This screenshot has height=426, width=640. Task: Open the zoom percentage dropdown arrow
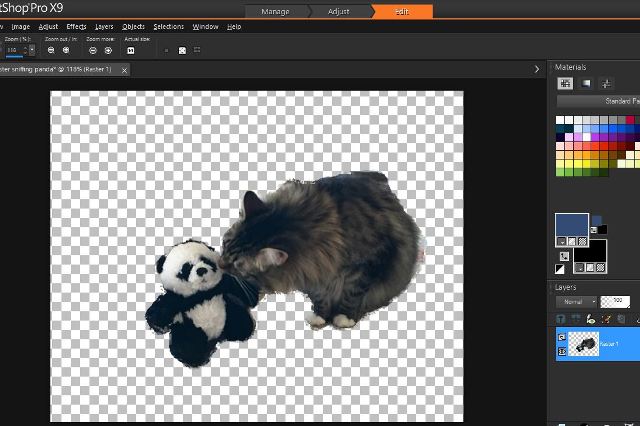pyautogui.click(x=31, y=49)
